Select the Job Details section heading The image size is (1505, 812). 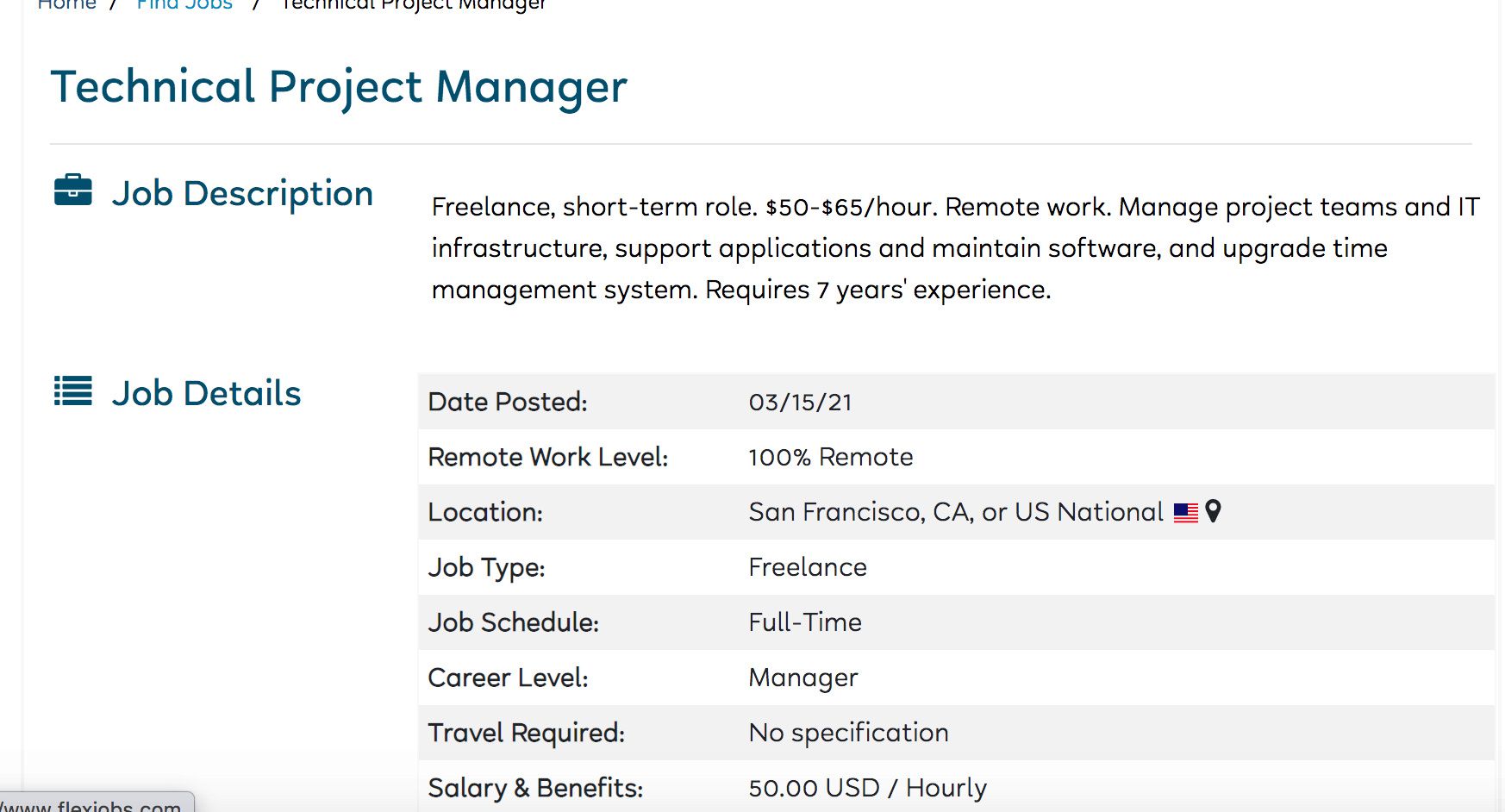pos(206,393)
